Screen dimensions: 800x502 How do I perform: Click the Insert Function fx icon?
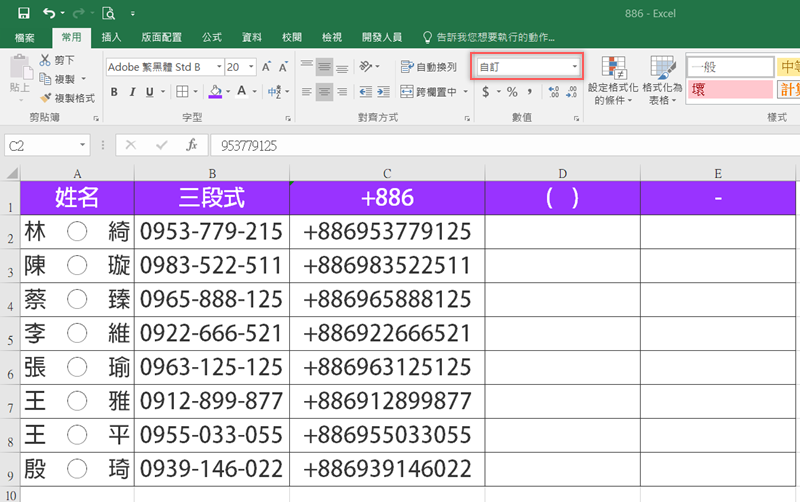coord(191,145)
